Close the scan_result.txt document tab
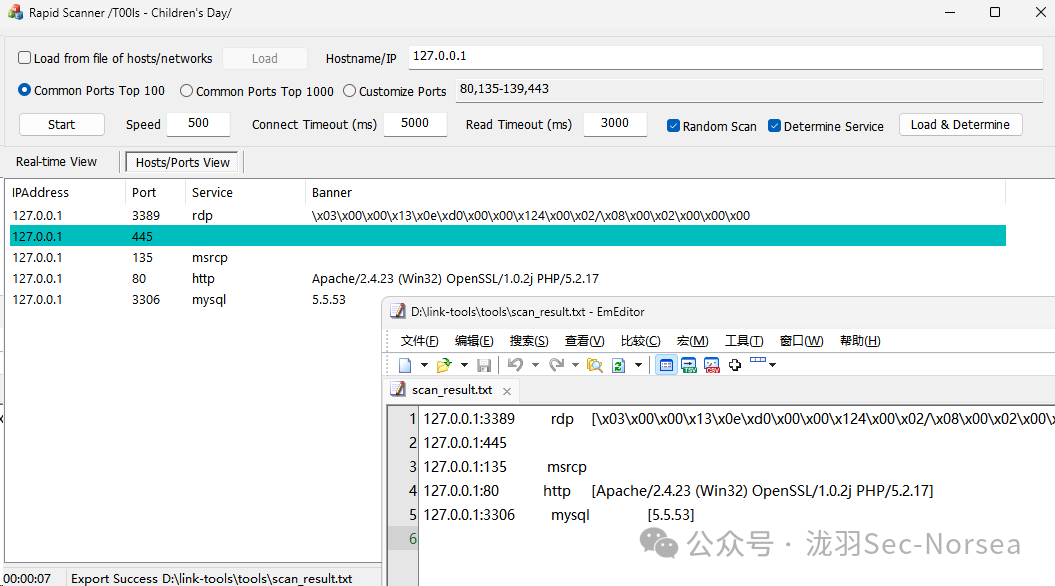Viewport: 1055px width, 586px height. 507,391
